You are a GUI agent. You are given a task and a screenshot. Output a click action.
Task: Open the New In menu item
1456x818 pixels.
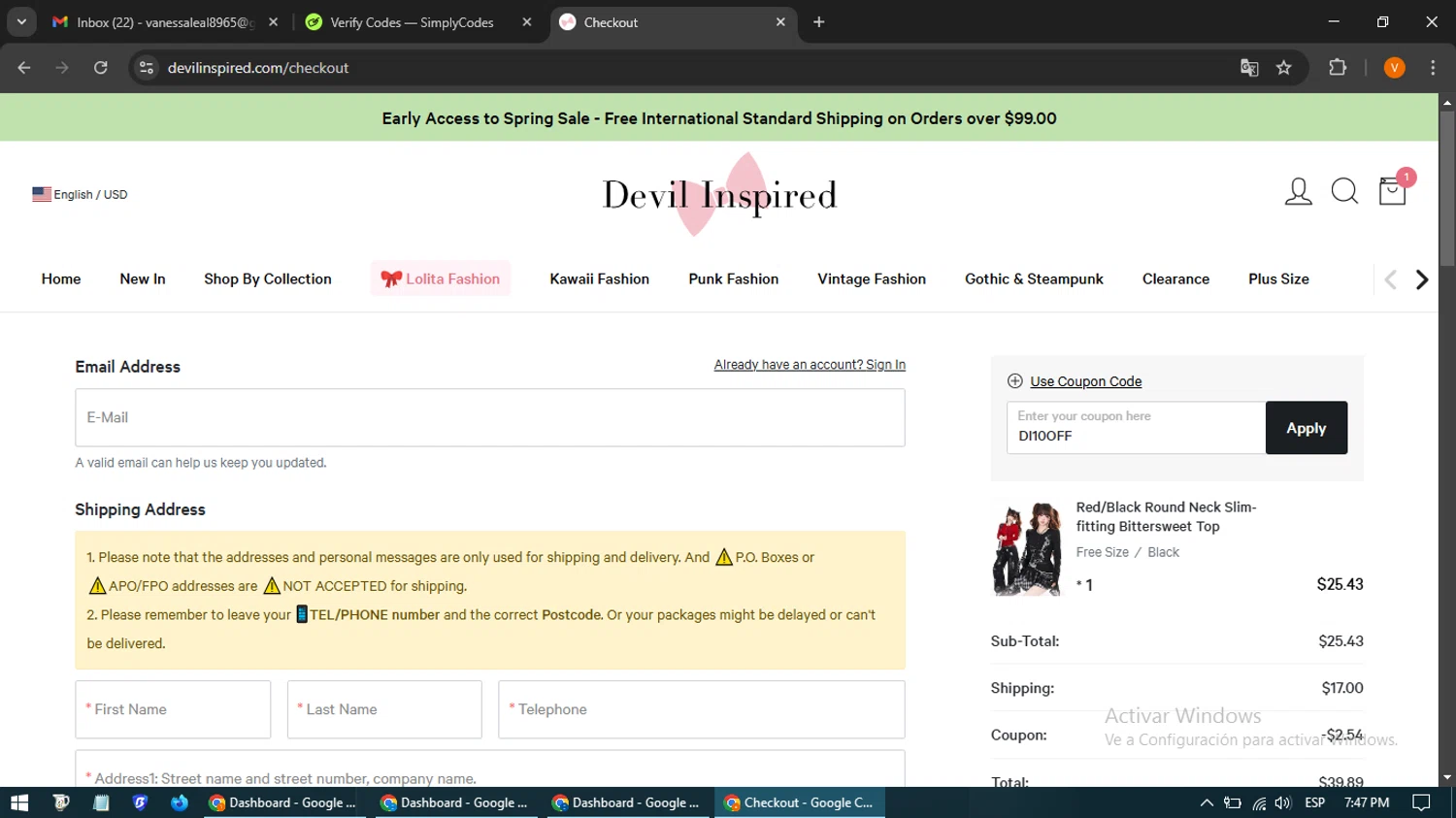[143, 279]
